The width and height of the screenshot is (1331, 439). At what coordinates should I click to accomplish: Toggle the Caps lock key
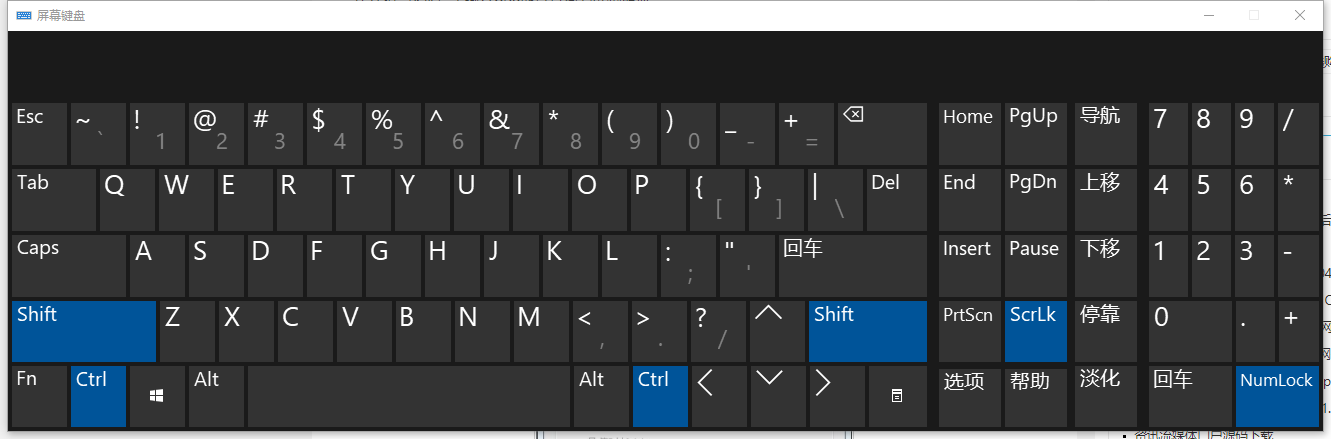click(69, 264)
